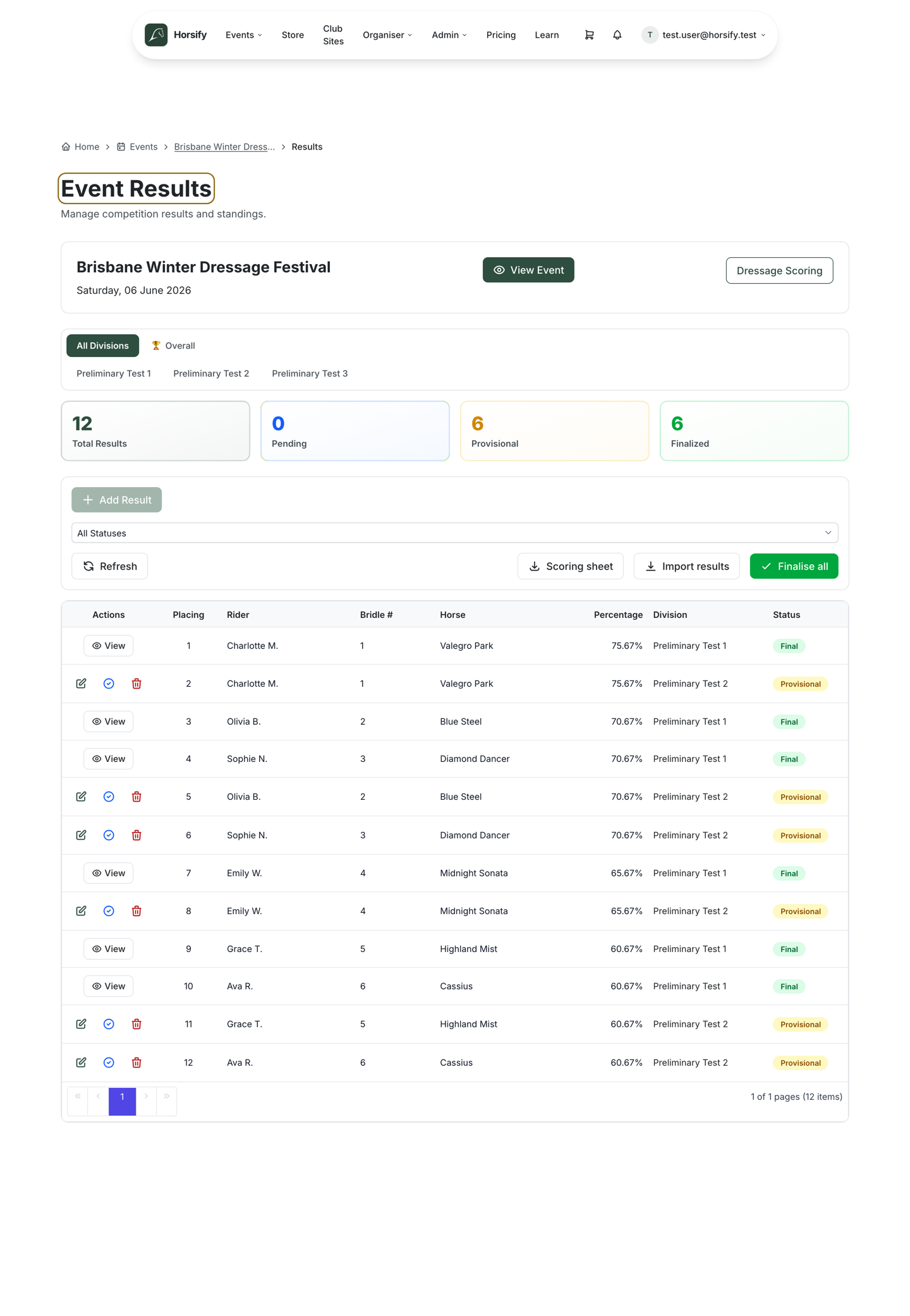Image resolution: width=910 pixels, height=1316 pixels.
Task: Edit placing 5 Olivia B. result
Action: tap(81, 797)
